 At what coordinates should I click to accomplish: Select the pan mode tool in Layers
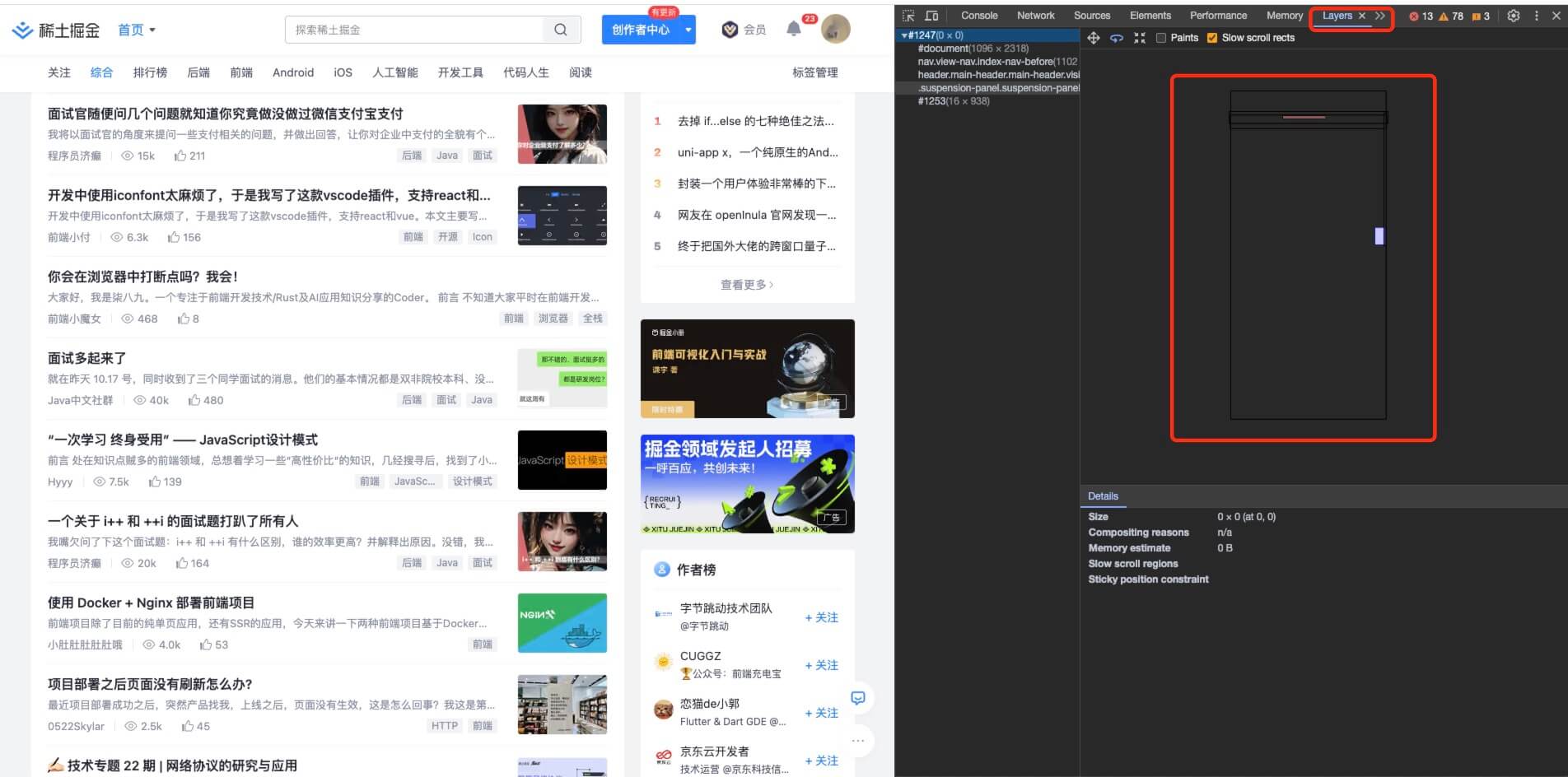(x=1094, y=38)
